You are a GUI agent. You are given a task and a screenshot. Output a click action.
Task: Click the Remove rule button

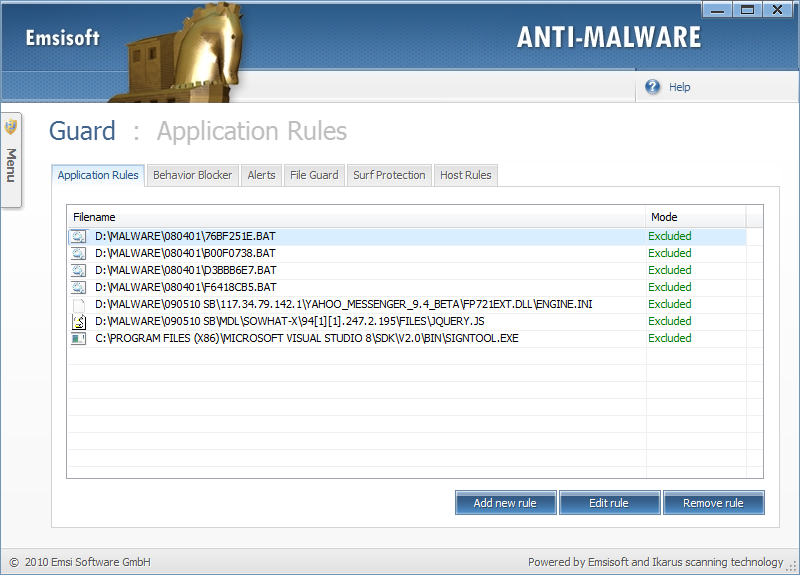[713, 503]
